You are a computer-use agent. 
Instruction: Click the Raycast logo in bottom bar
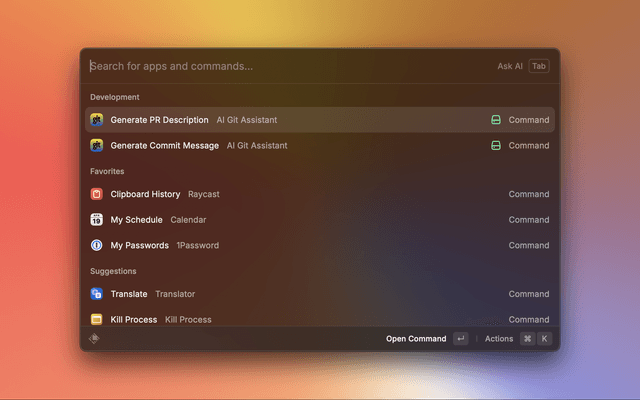[x=94, y=339]
